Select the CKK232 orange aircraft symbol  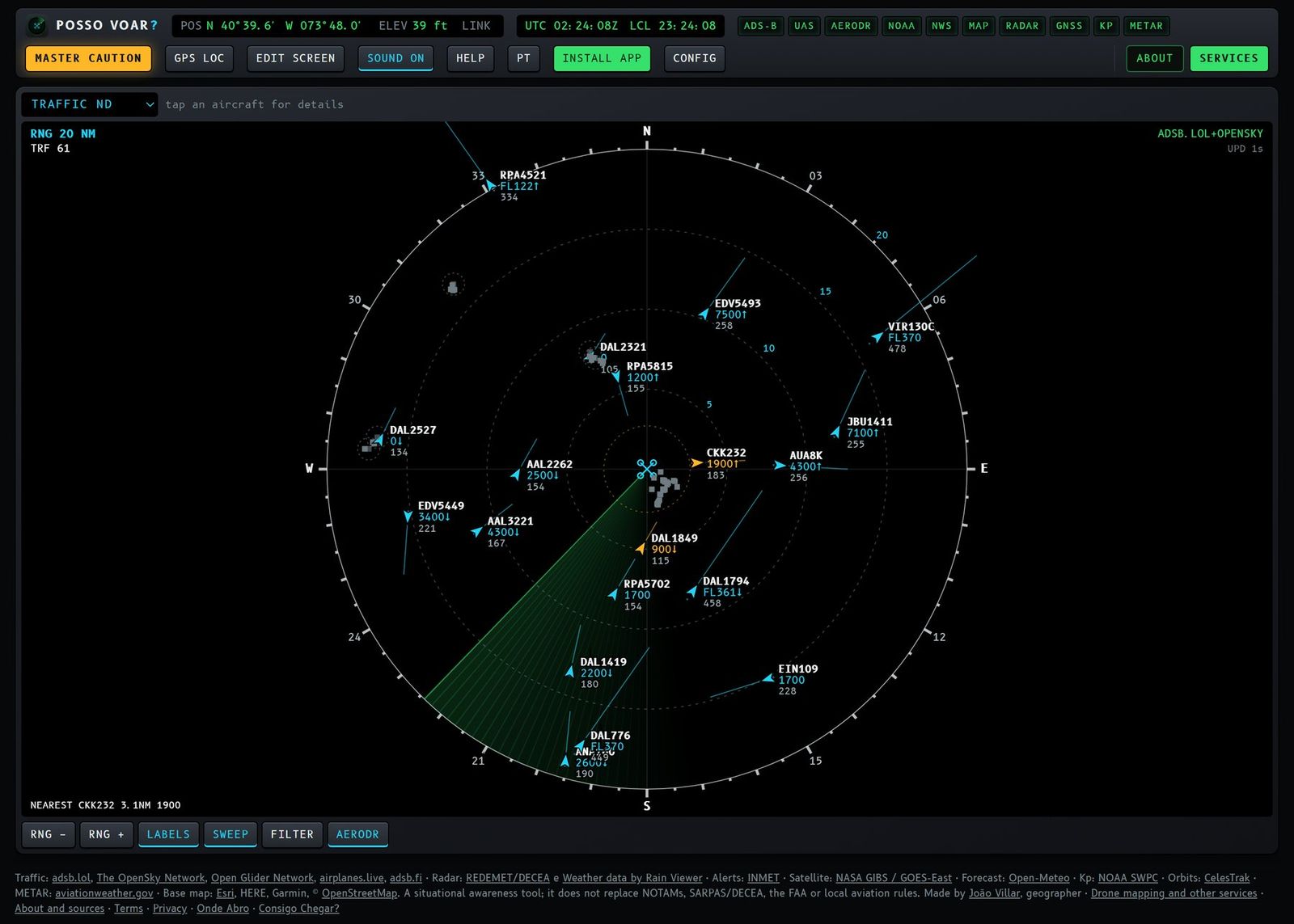click(x=696, y=463)
